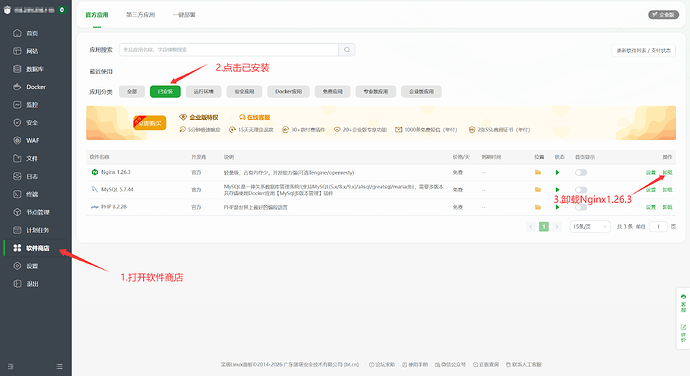690x376 pixels.
Task: Click 卸载 uninstall for MySQL 5.7.44
Action: pos(668,190)
